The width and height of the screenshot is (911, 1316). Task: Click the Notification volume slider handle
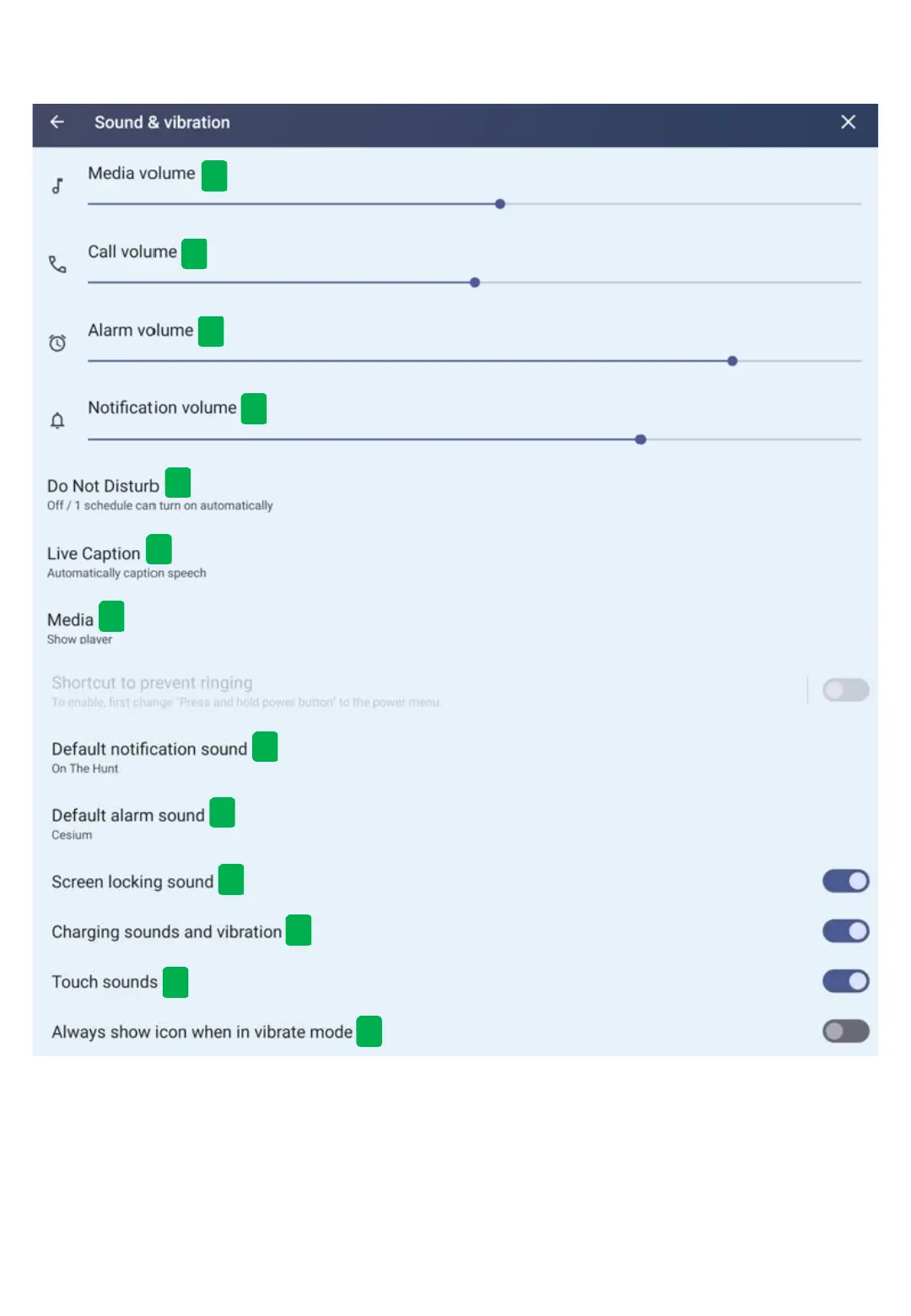pyautogui.click(x=641, y=440)
